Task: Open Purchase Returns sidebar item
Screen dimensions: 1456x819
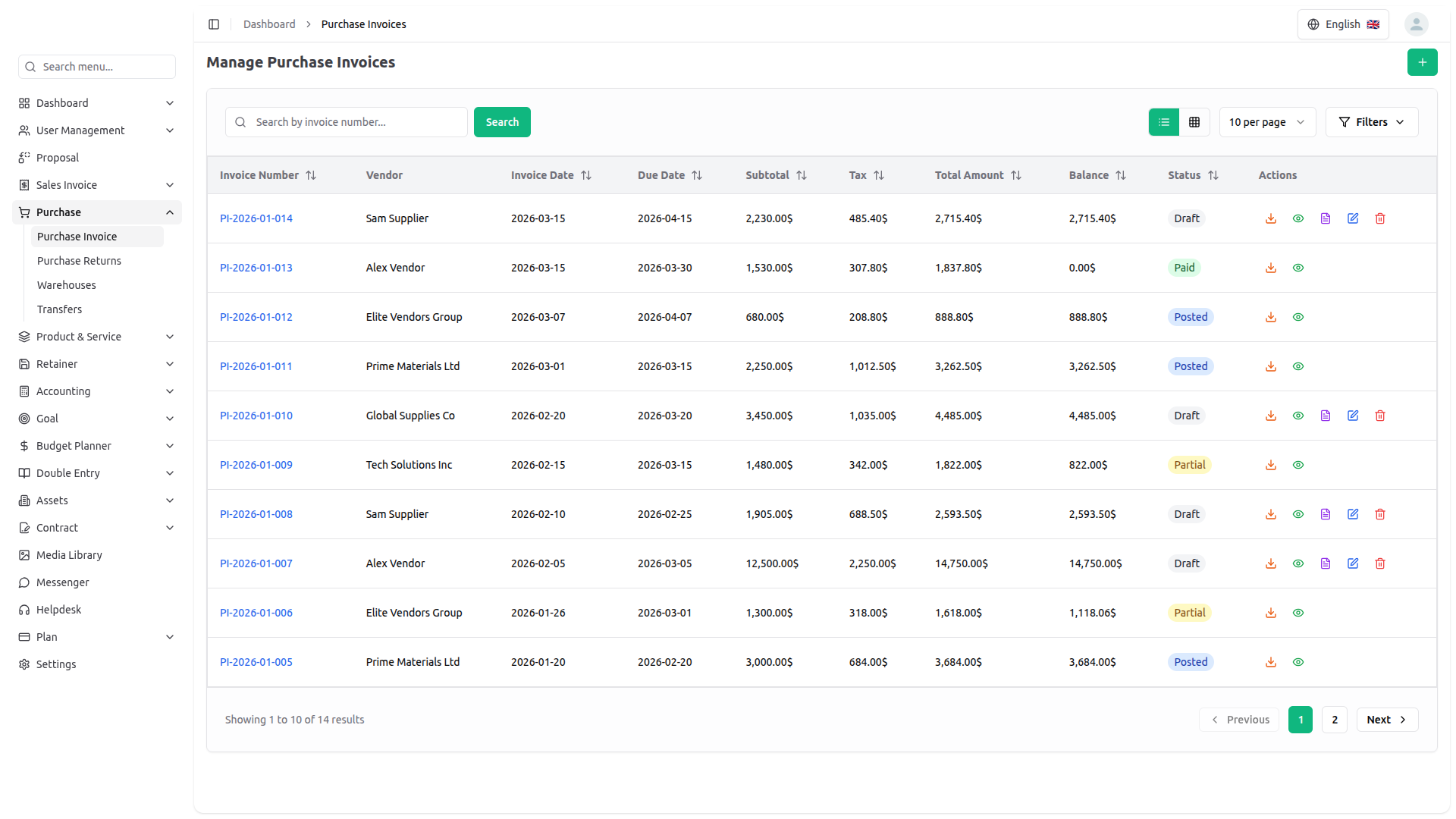Action: [79, 261]
